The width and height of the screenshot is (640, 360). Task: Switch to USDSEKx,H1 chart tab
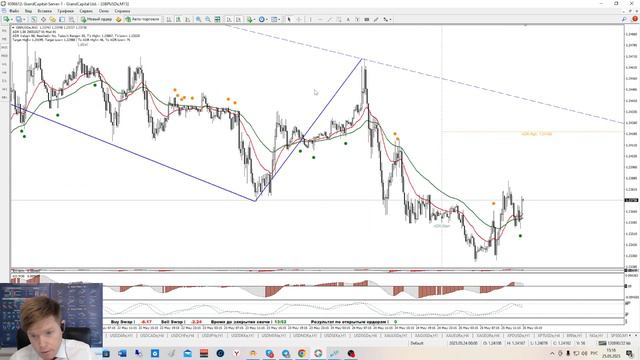tap(335, 336)
